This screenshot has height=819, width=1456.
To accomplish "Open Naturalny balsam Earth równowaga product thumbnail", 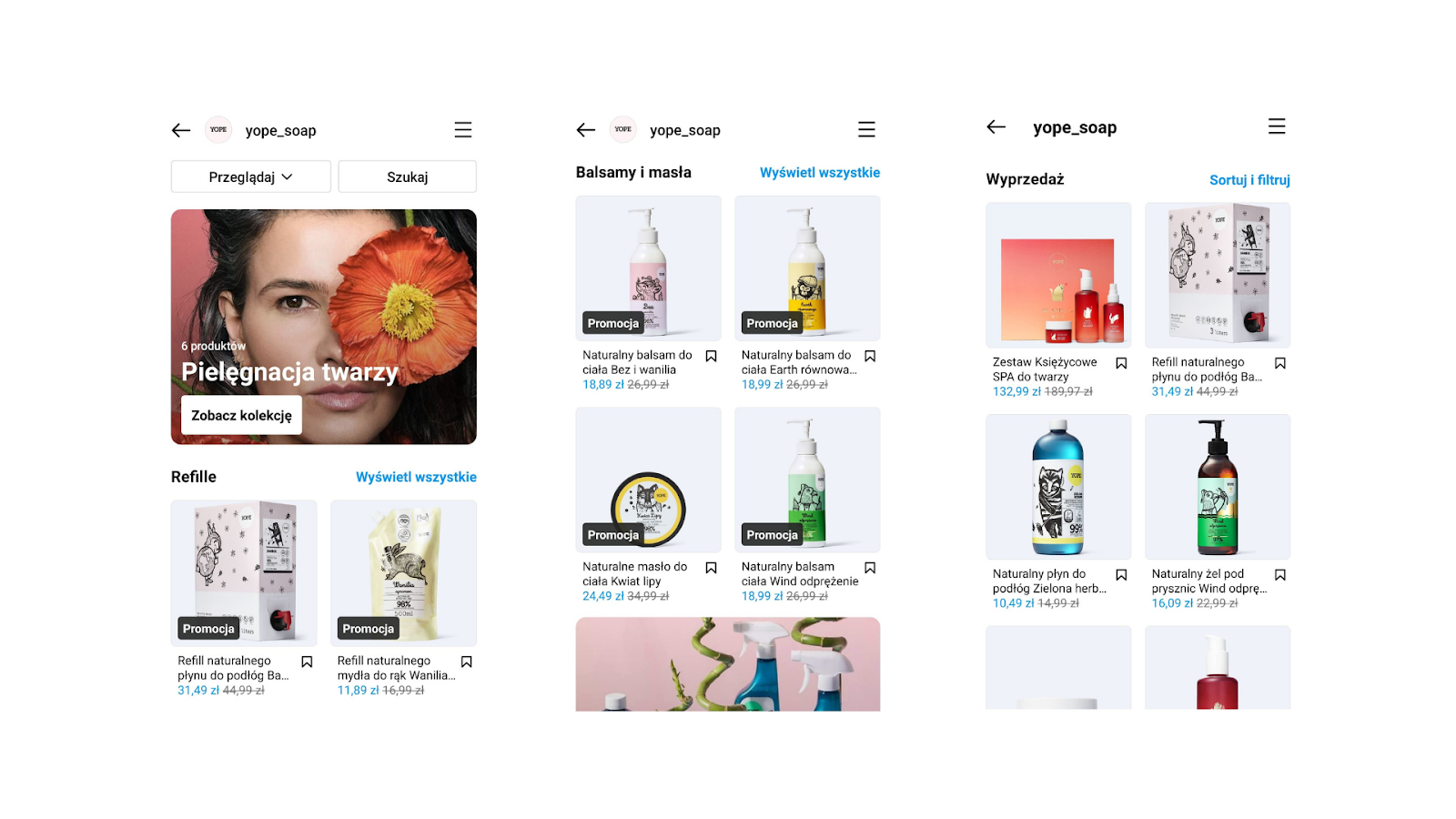I will point(807,268).
